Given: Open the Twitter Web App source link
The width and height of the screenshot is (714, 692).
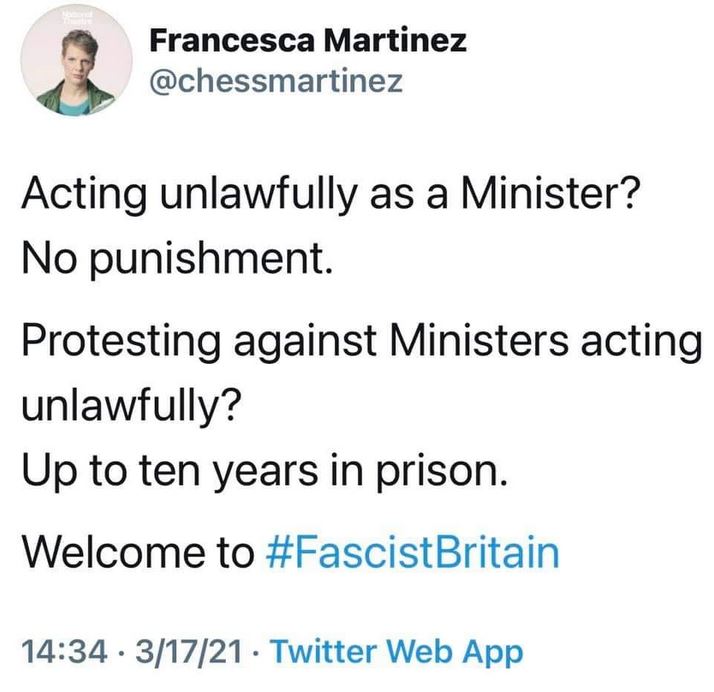Looking at the screenshot, I should (x=398, y=653).
